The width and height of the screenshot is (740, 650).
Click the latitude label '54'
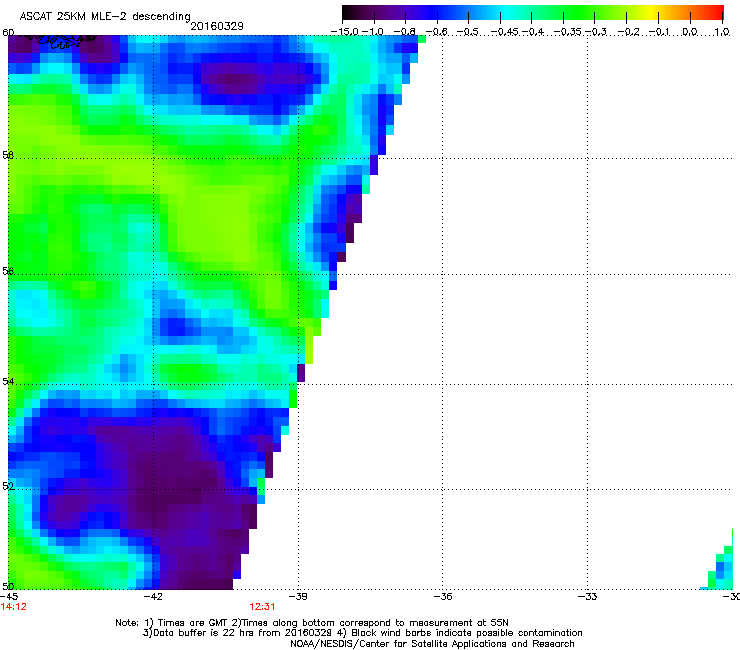(x=8, y=381)
